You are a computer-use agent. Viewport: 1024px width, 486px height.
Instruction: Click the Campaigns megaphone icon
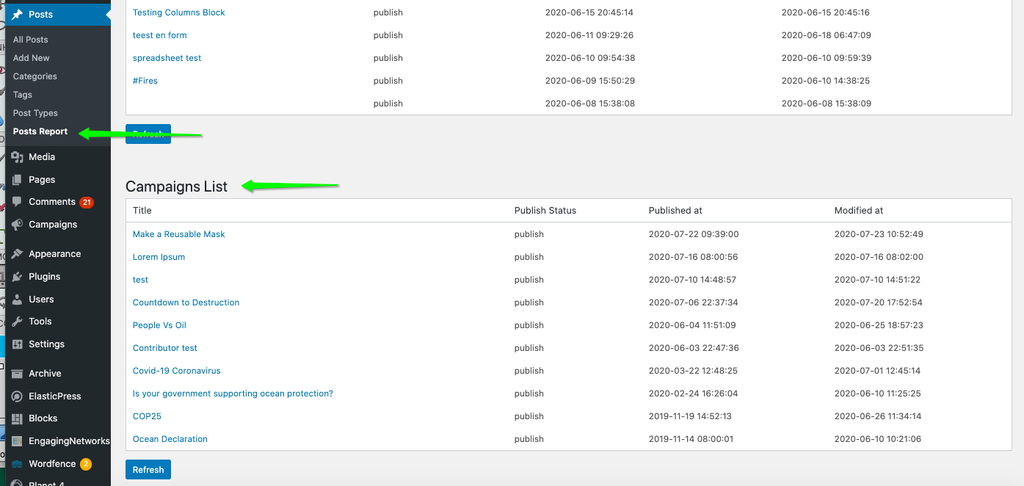point(18,225)
